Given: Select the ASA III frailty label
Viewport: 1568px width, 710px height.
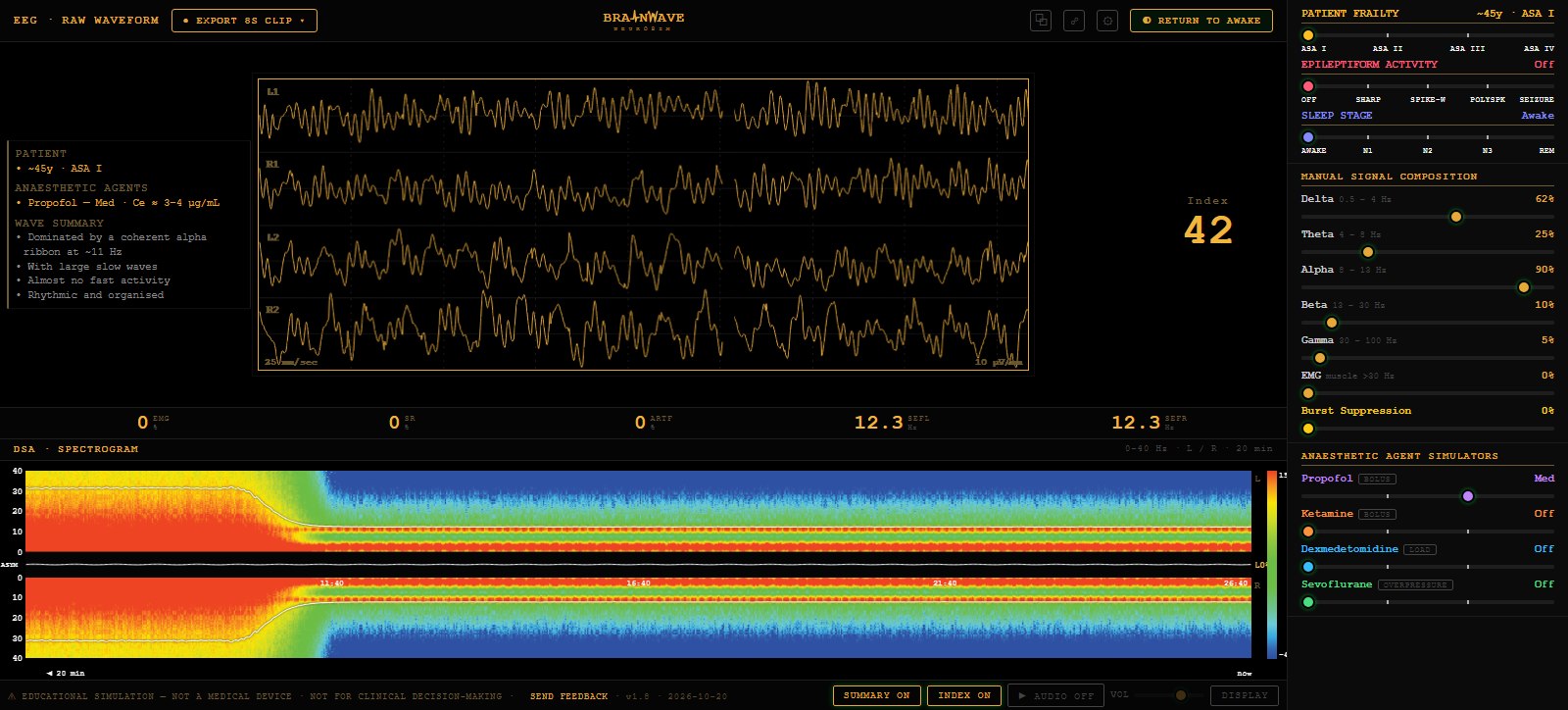Looking at the screenshot, I should pyautogui.click(x=1467, y=49).
